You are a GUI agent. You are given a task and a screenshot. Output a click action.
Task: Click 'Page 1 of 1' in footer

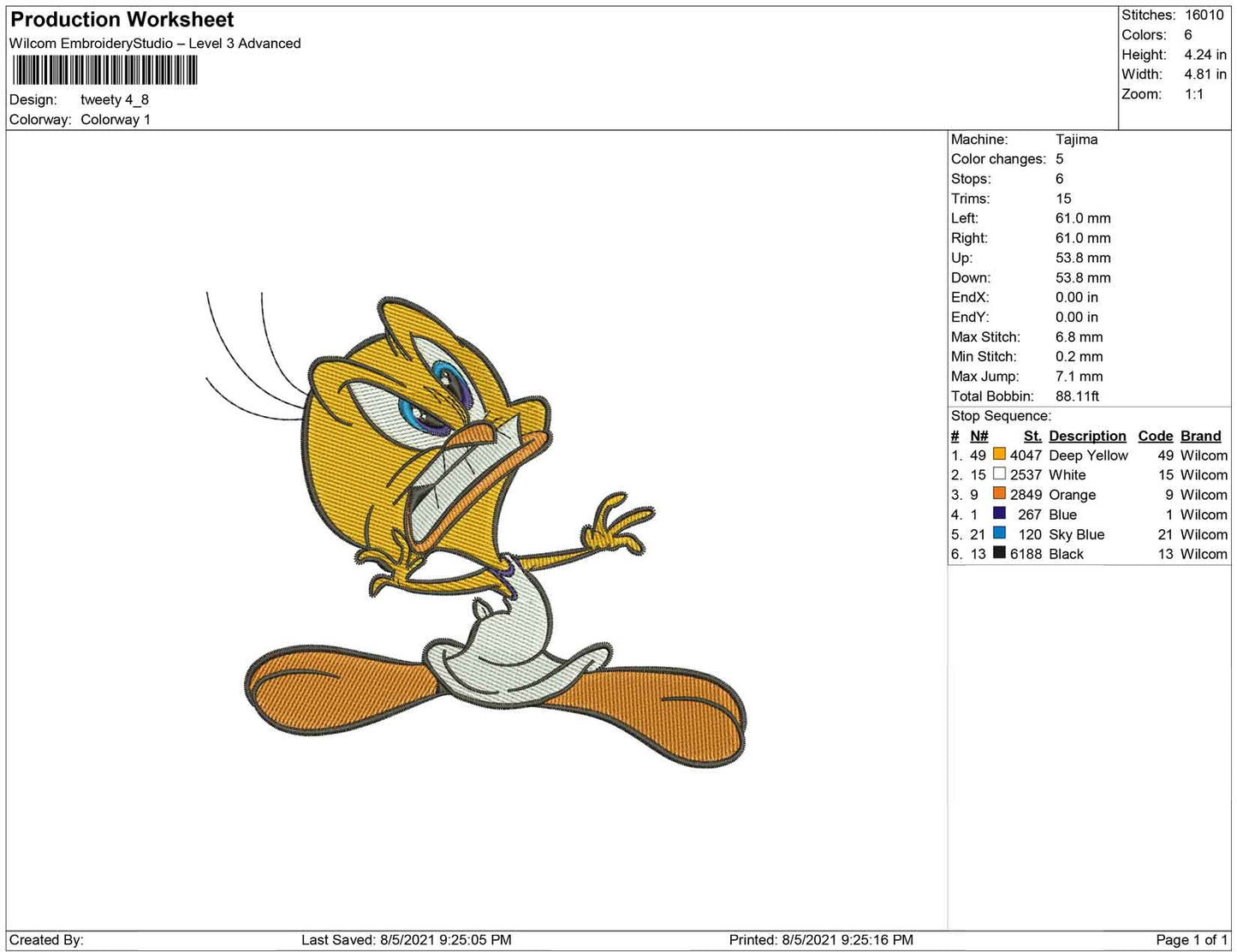1192,940
